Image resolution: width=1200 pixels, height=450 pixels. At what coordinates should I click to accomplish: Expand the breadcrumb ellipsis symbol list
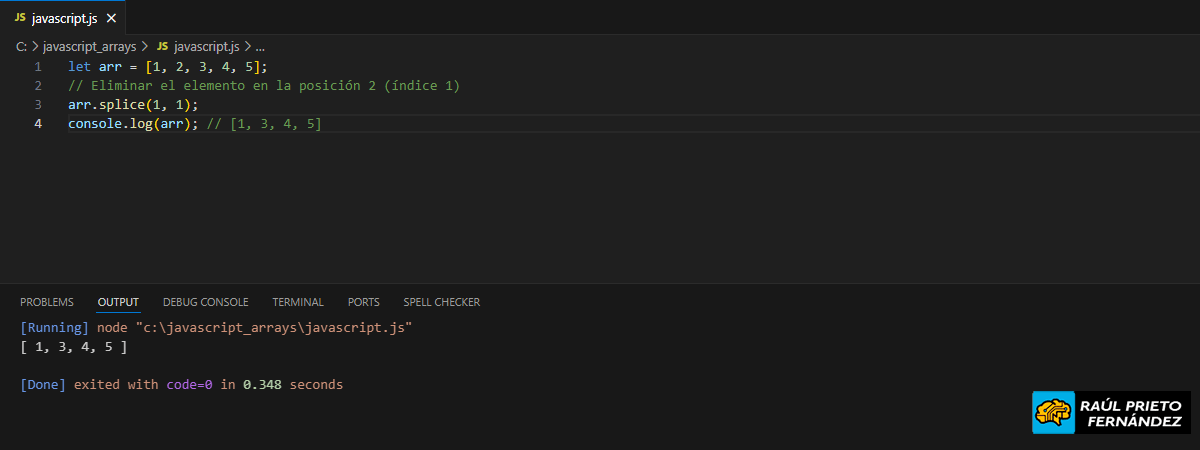[x=260, y=46]
